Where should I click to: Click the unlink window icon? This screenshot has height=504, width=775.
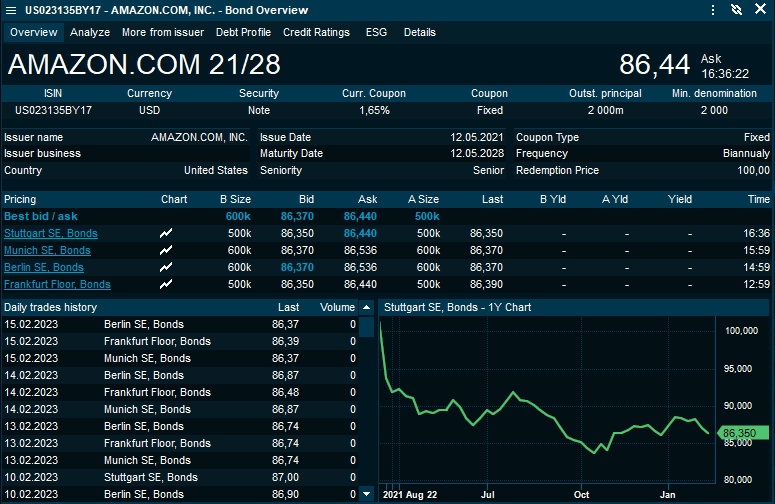click(736, 10)
